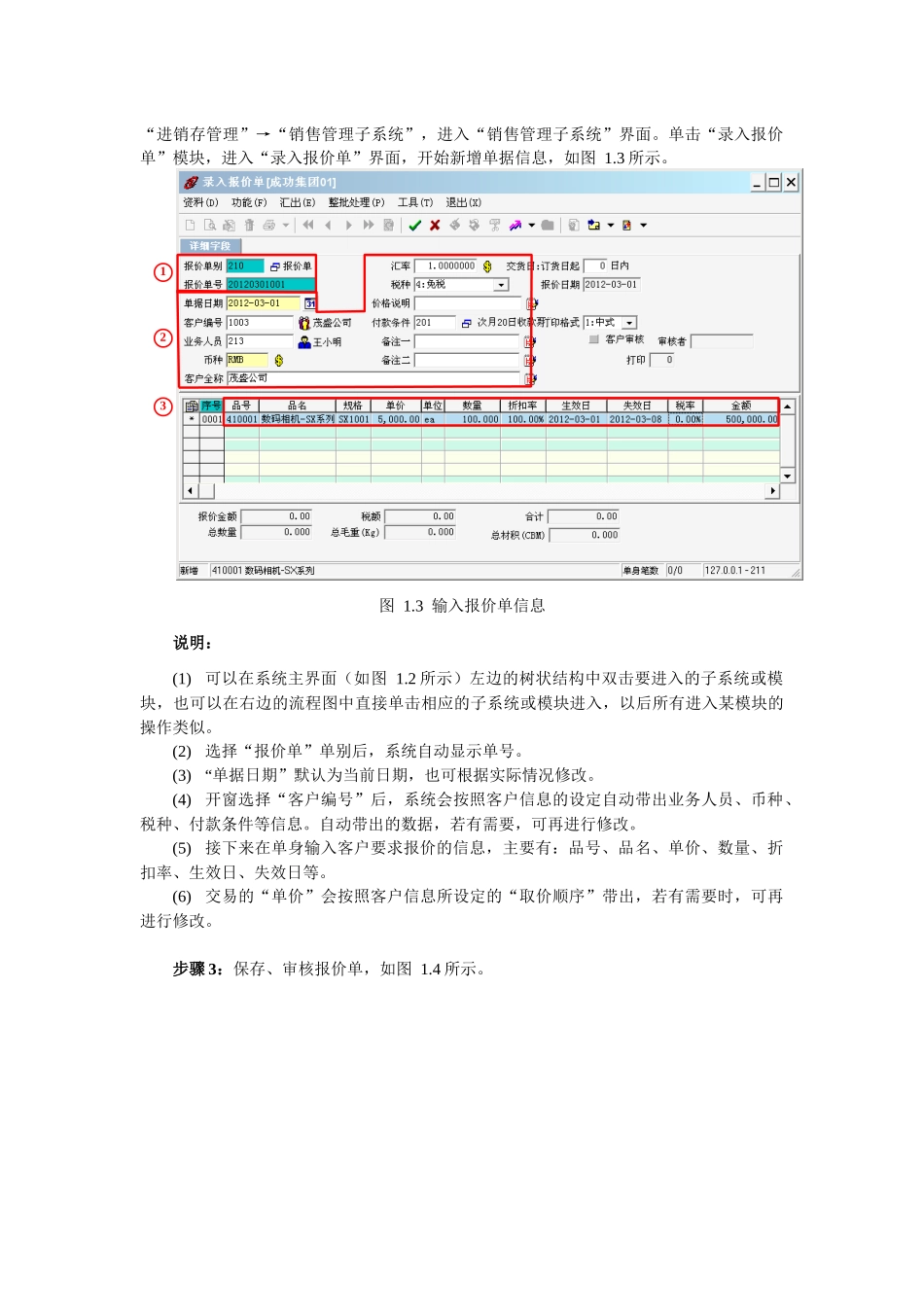Click the printer icon in toolbar
This screenshot has height=1307, width=924.
[269, 225]
